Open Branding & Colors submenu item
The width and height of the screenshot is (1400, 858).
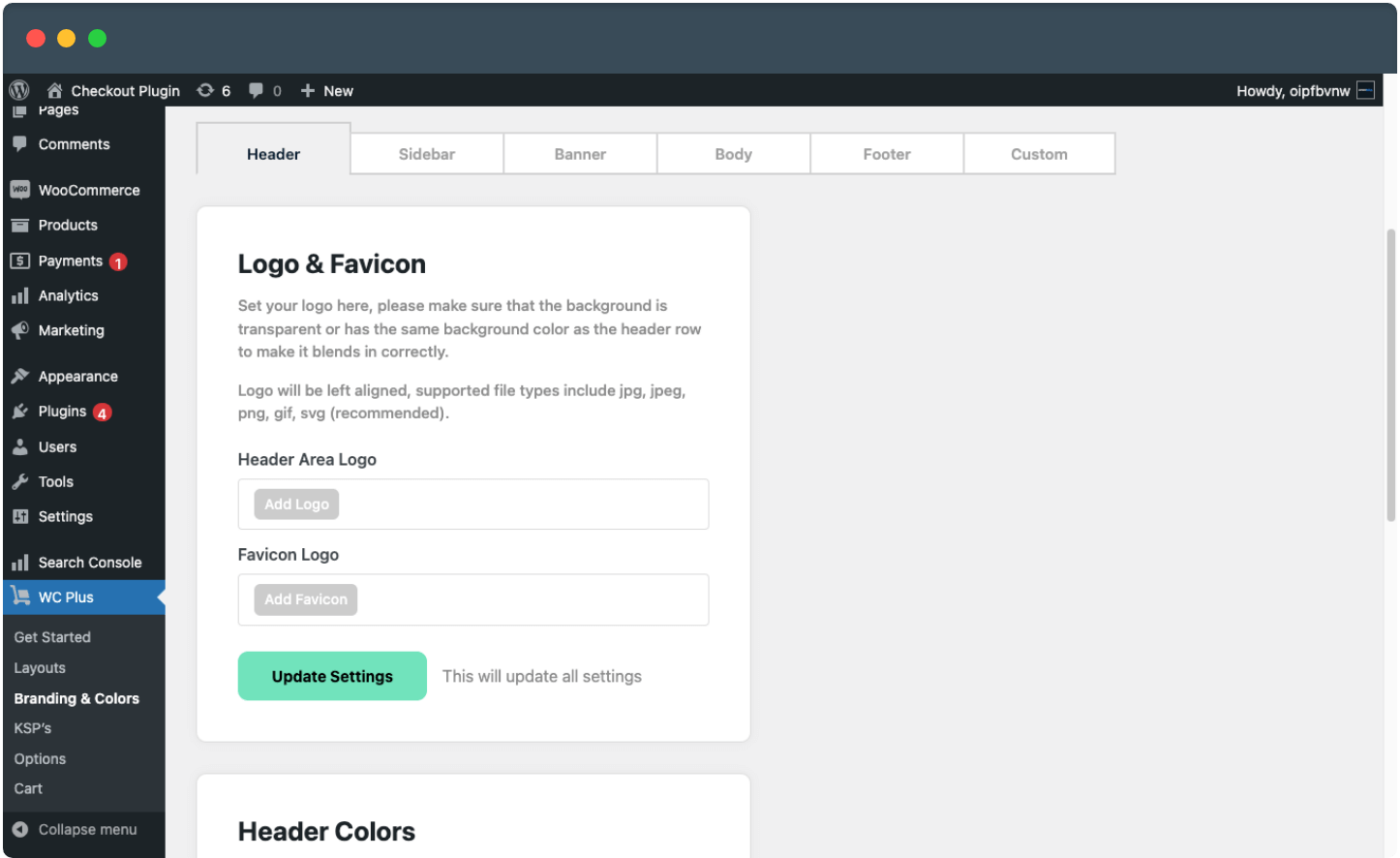point(76,698)
